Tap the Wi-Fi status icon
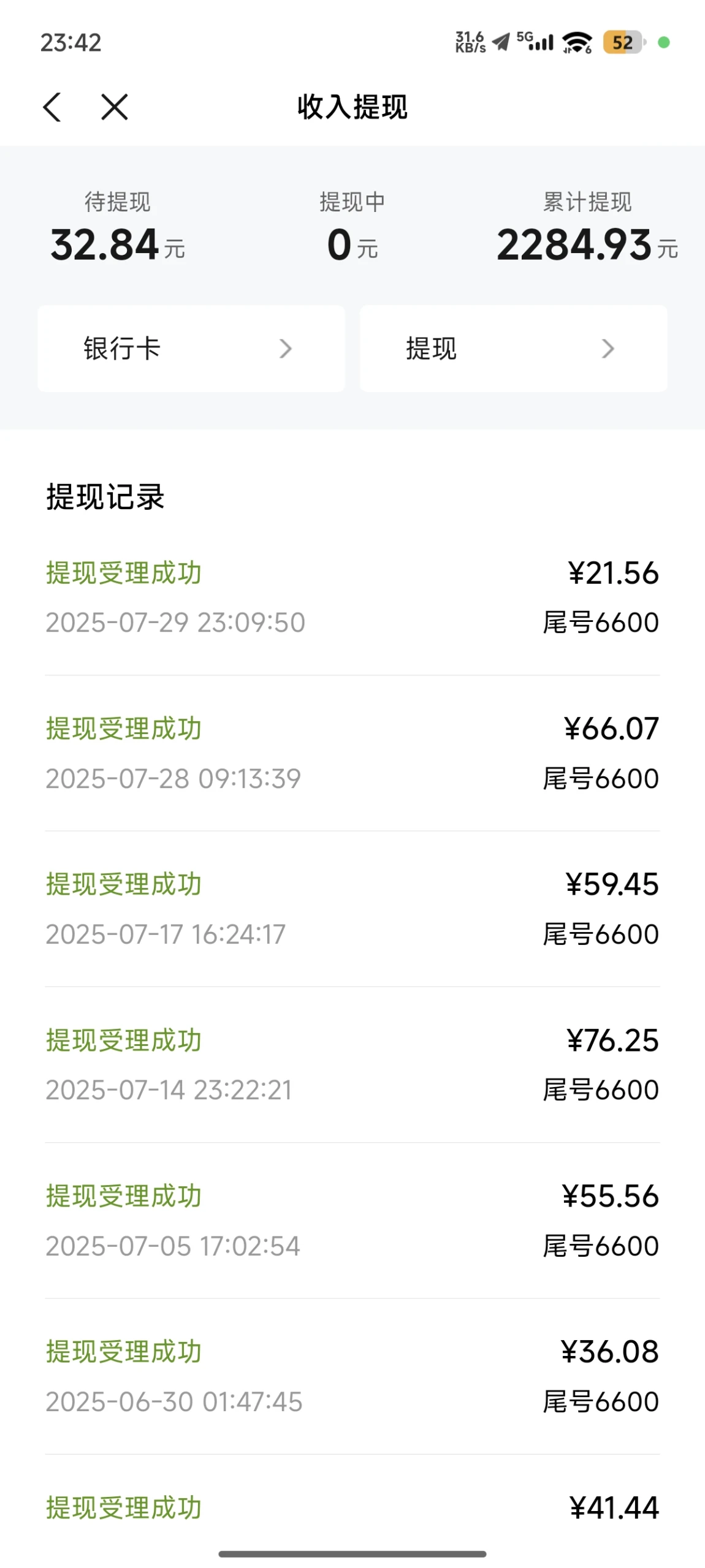The image size is (705, 1568). (x=577, y=42)
